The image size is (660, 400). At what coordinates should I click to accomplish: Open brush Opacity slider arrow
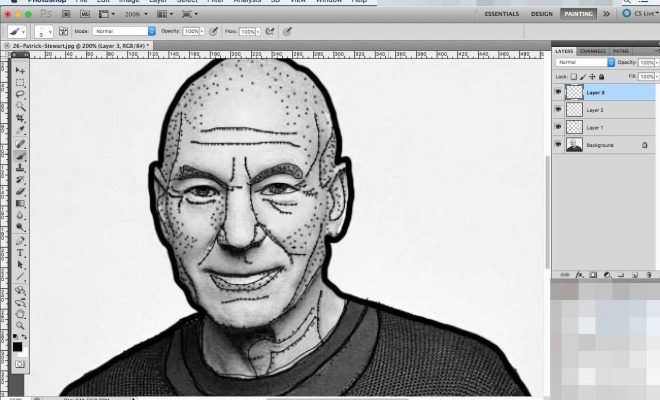202,32
